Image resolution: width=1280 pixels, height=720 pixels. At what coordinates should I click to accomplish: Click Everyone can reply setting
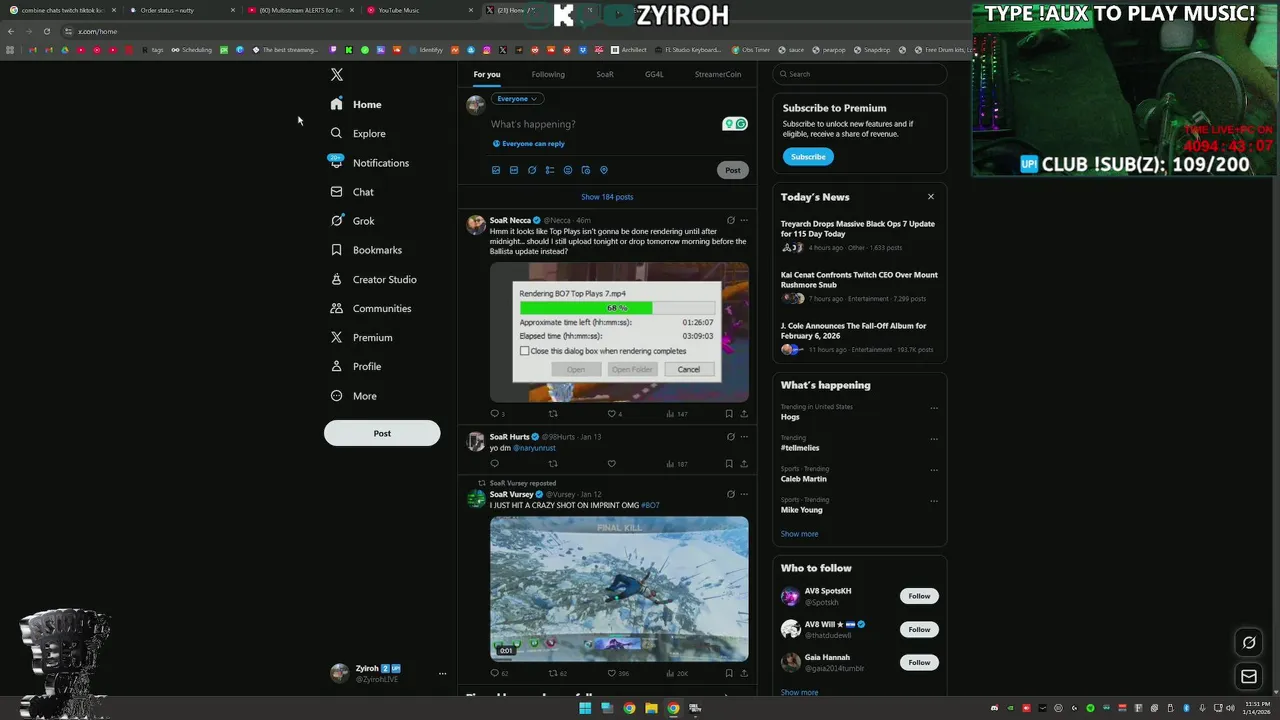[528, 144]
